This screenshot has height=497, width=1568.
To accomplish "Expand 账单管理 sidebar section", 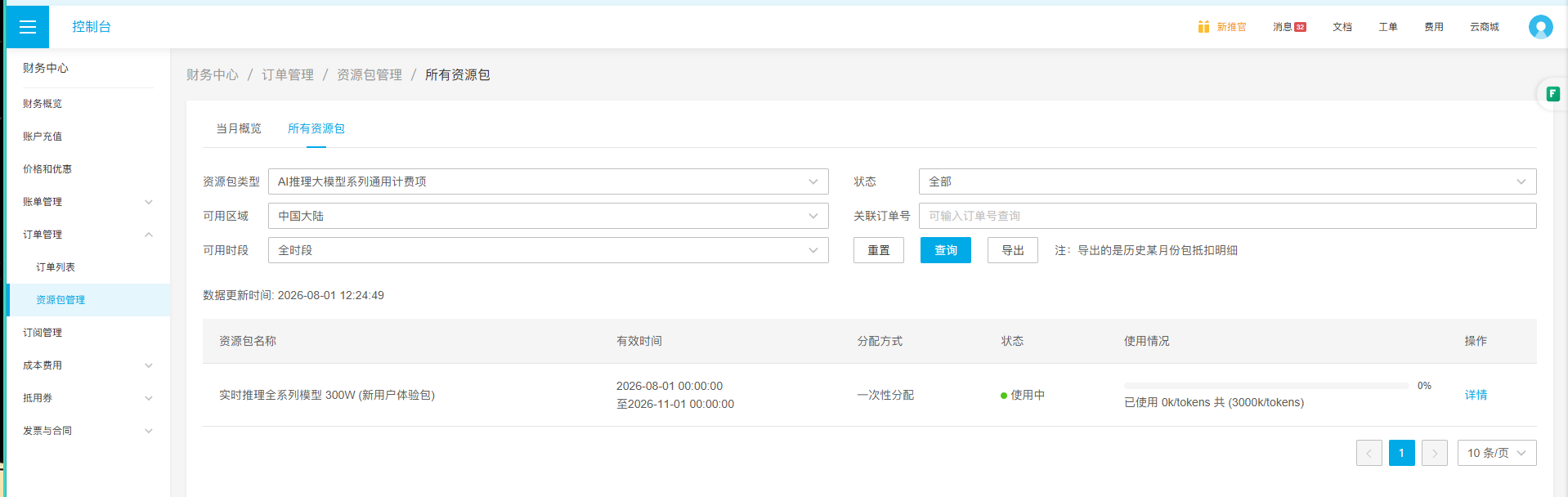I will 88,202.
